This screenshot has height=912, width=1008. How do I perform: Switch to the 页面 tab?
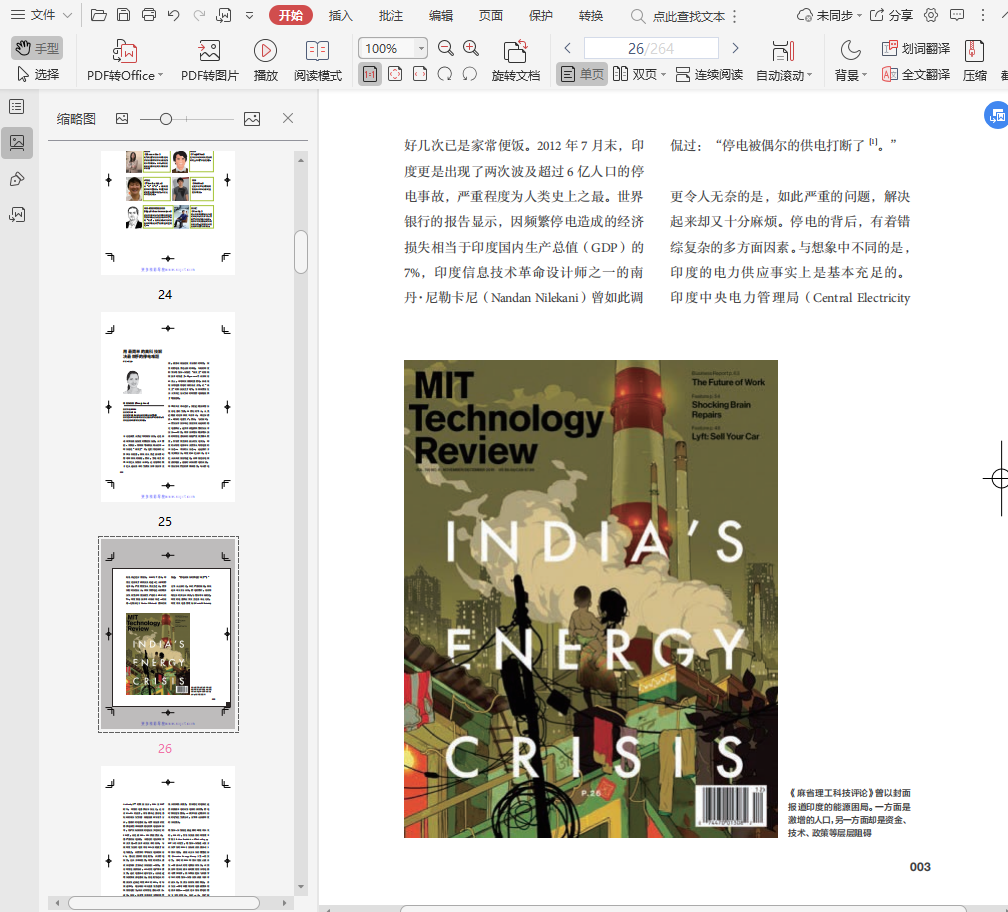(491, 15)
